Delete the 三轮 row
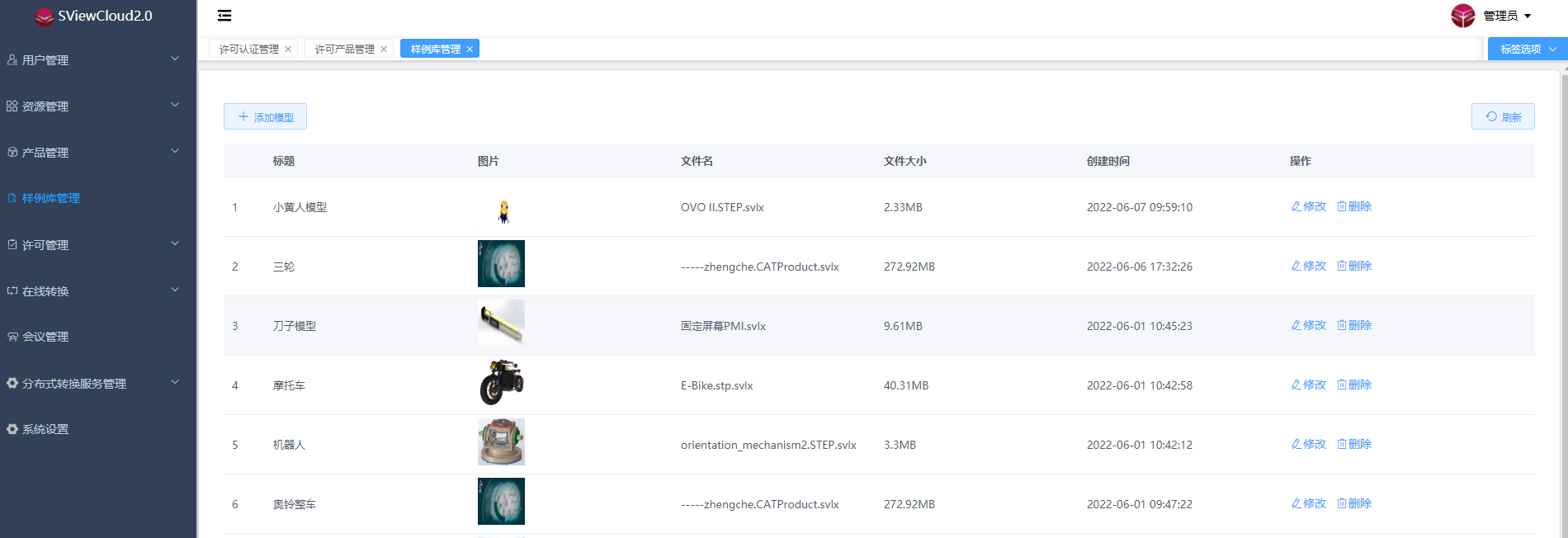The width and height of the screenshot is (1568, 538). point(1354,266)
